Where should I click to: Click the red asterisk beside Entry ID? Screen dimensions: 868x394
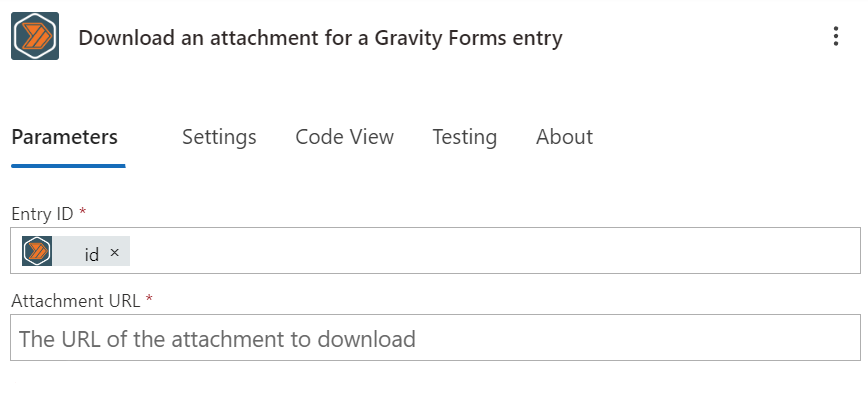[x=83, y=212]
